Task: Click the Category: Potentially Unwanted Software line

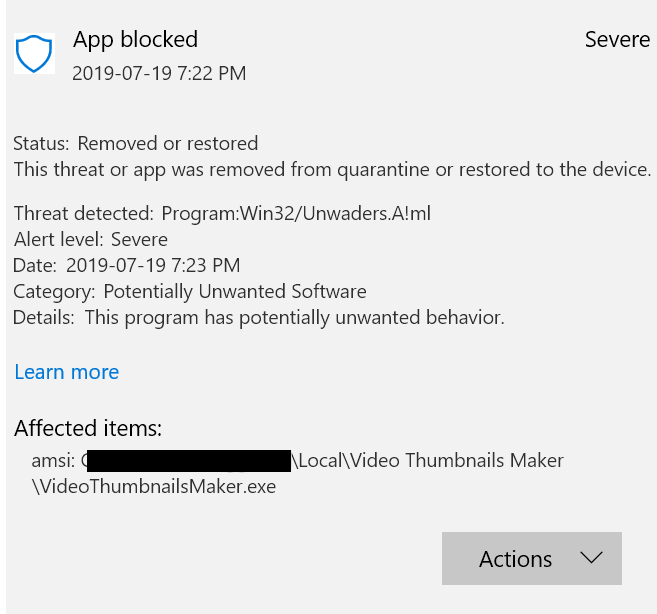Action: pyautogui.click(x=190, y=292)
